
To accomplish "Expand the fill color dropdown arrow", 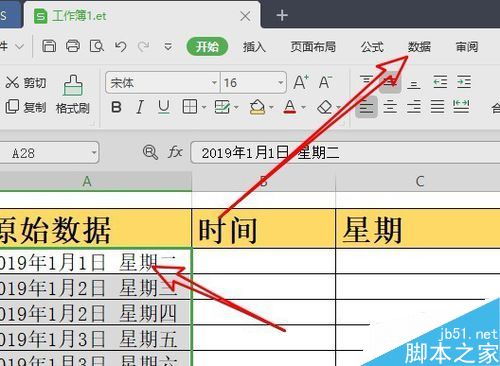I will point(271,107).
